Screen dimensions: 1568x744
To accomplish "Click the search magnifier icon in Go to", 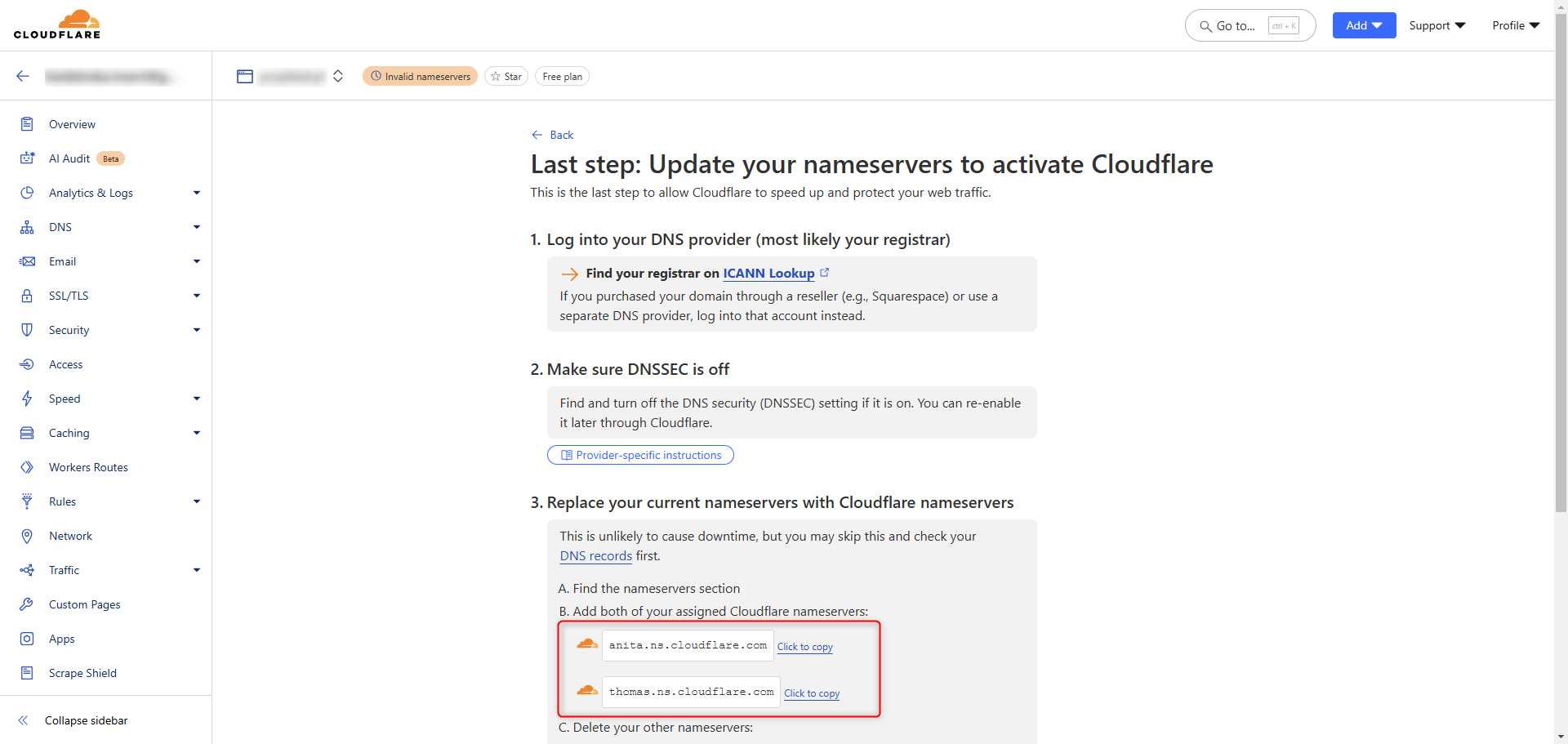I will tap(1205, 26).
